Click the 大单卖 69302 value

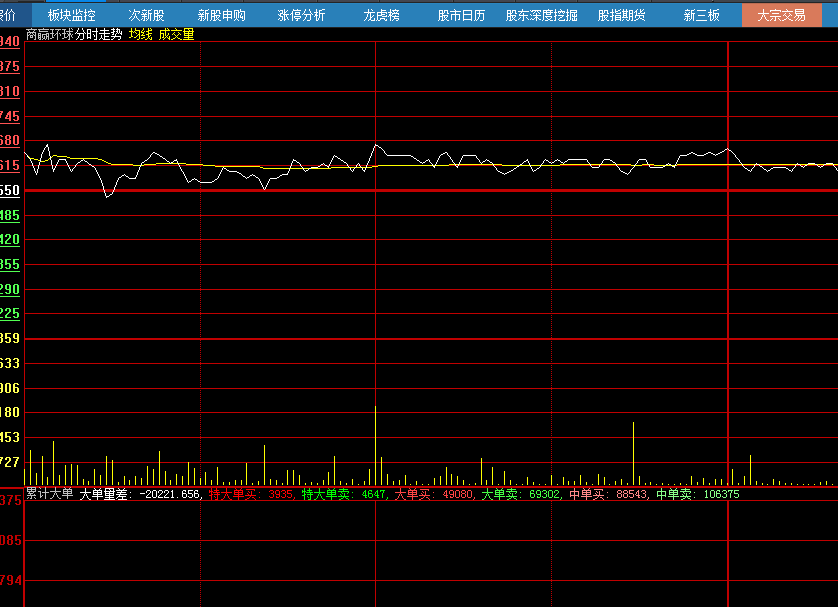click(x=521, y=494)
